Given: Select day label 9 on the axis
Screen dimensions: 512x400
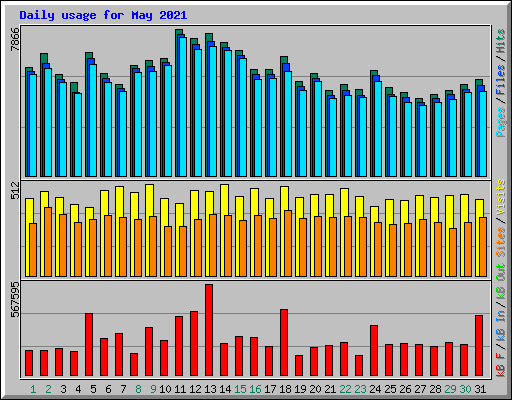Looking at the screenshot, I should [x=153, y=389].
